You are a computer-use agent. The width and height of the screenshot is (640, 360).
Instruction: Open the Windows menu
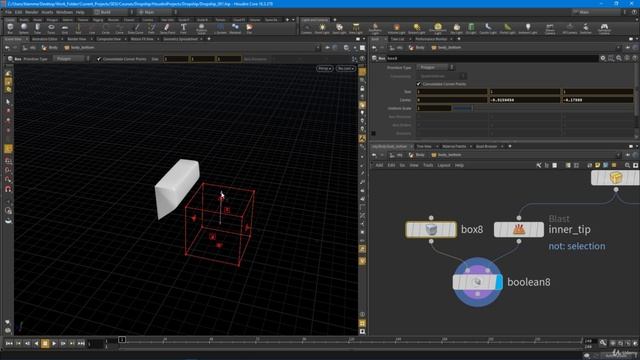(x=64, y=12)
